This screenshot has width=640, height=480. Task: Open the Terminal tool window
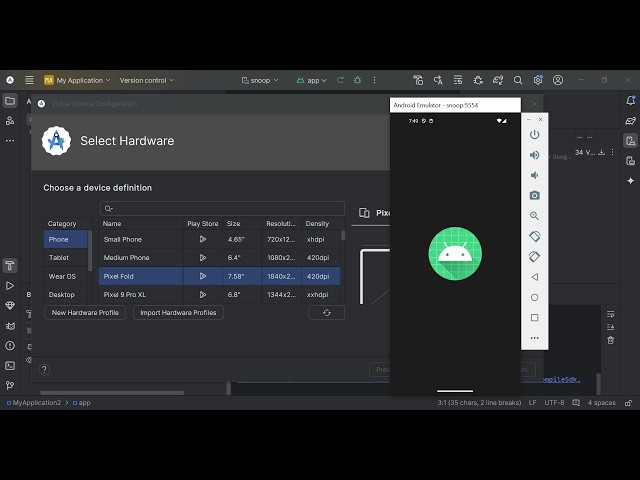(10, 366)
